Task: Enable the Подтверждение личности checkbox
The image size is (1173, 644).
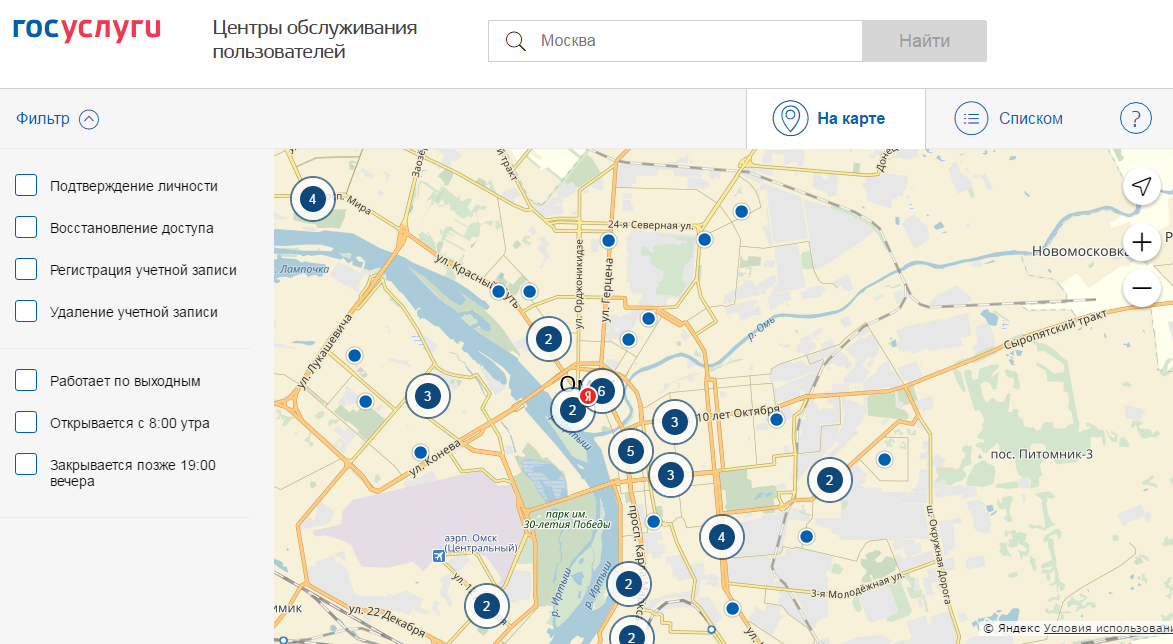Action: click(27, 186)
